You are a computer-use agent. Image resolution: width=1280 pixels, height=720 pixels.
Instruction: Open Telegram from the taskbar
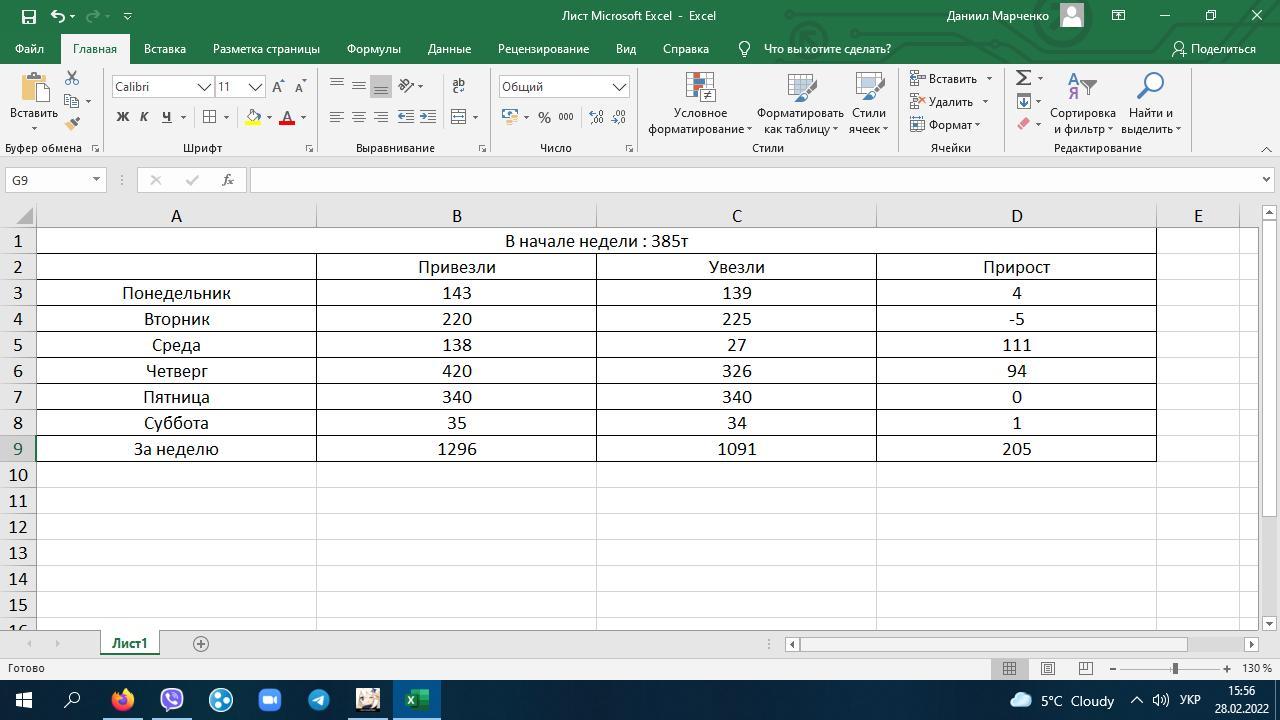319,700
